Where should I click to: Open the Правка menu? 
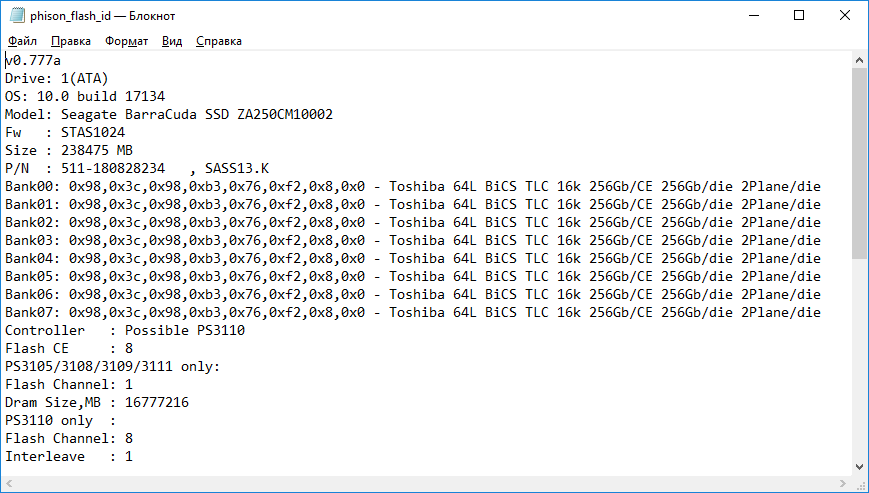click(x=70, y=41)
